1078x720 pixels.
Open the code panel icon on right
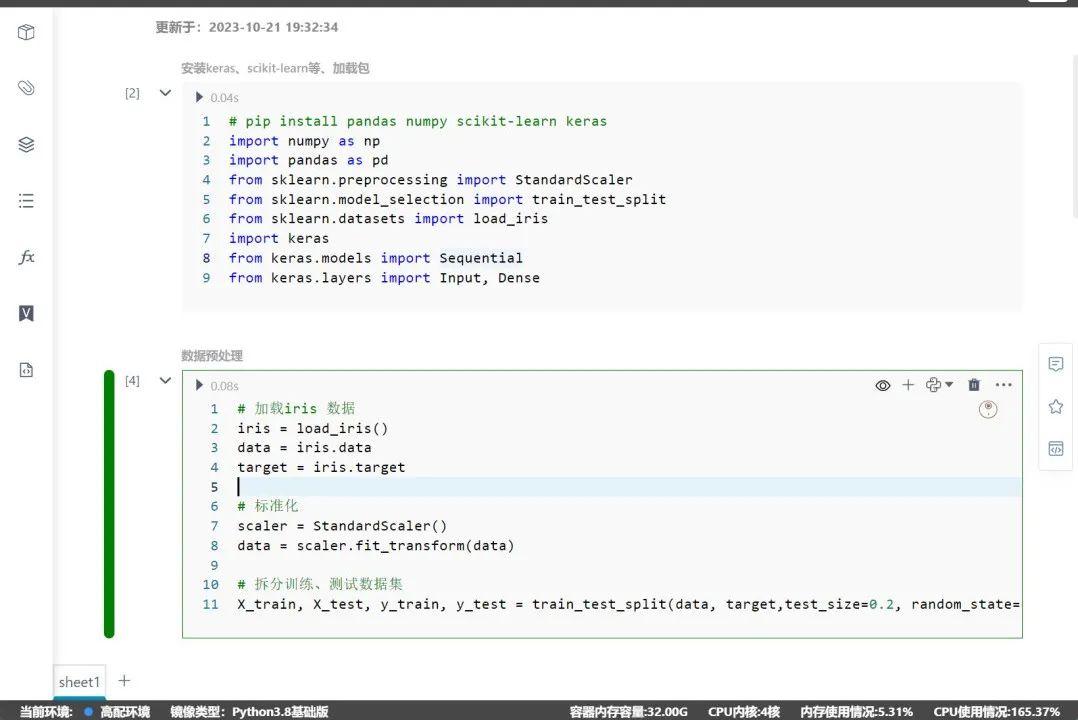(x=1056, y=449)
